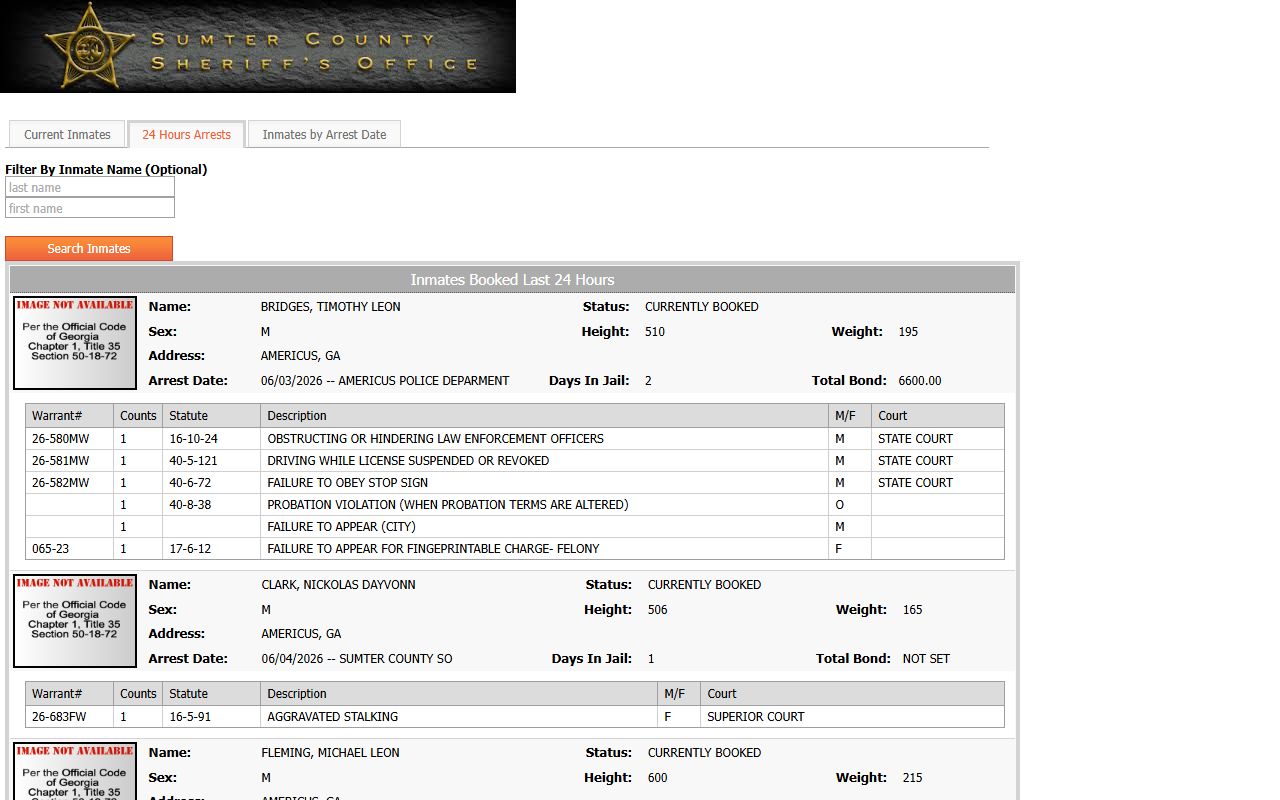Click warrant number 26-581MW
The height and width of the screenshot is (800, 1280).
(x=60, y=461)
